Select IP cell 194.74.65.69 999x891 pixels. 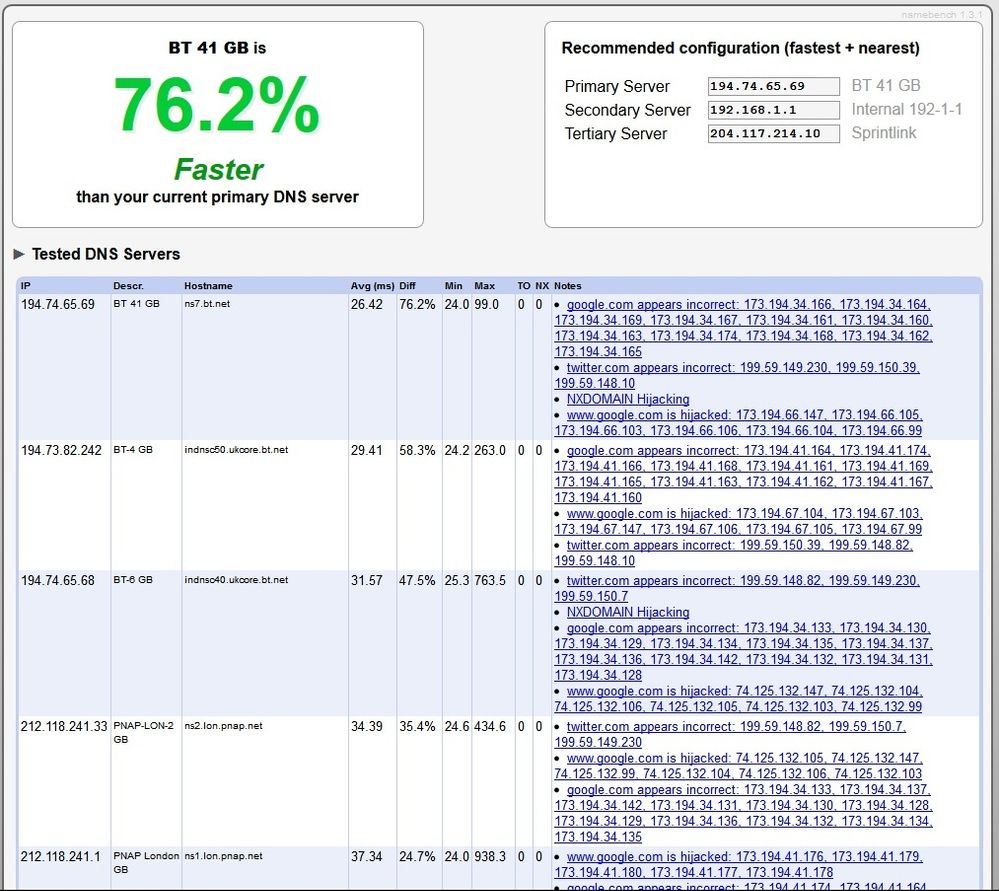tap(57, 305)
